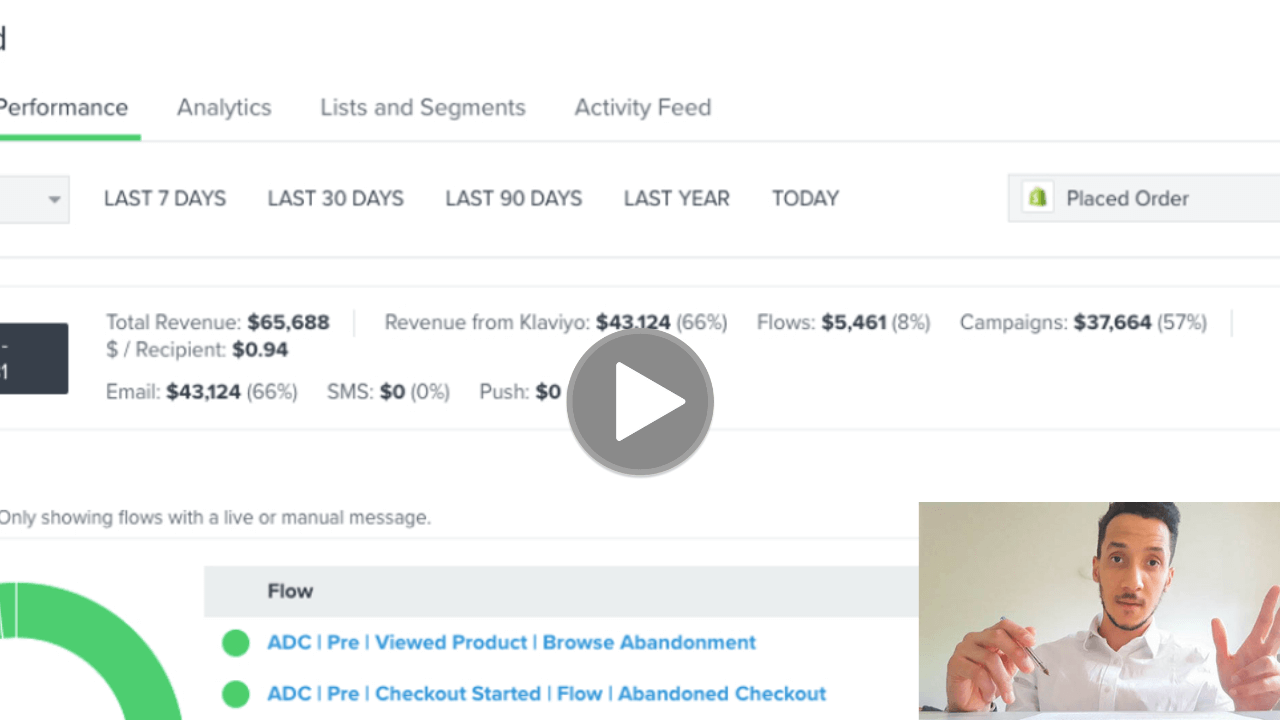Viewport: 1280px width, 720px height.
Task: Select the Activity Feed tab
Action: pyautogui.click(x=642, y=108)
